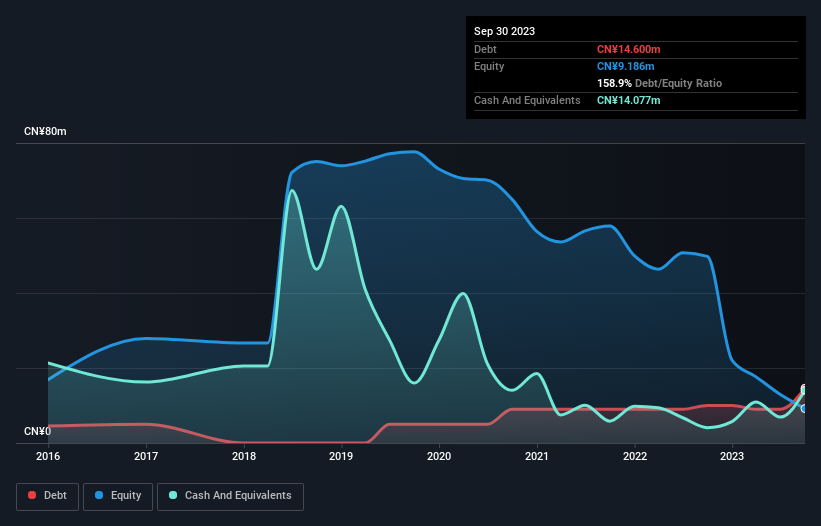
Task: Select the red Debt endpoint marker
Action: [804, 388]
